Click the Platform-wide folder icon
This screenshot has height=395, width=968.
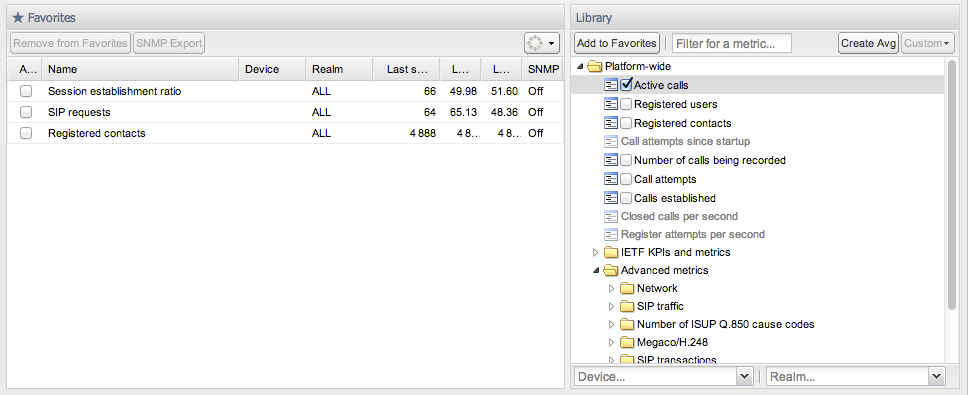coord(595,66)
